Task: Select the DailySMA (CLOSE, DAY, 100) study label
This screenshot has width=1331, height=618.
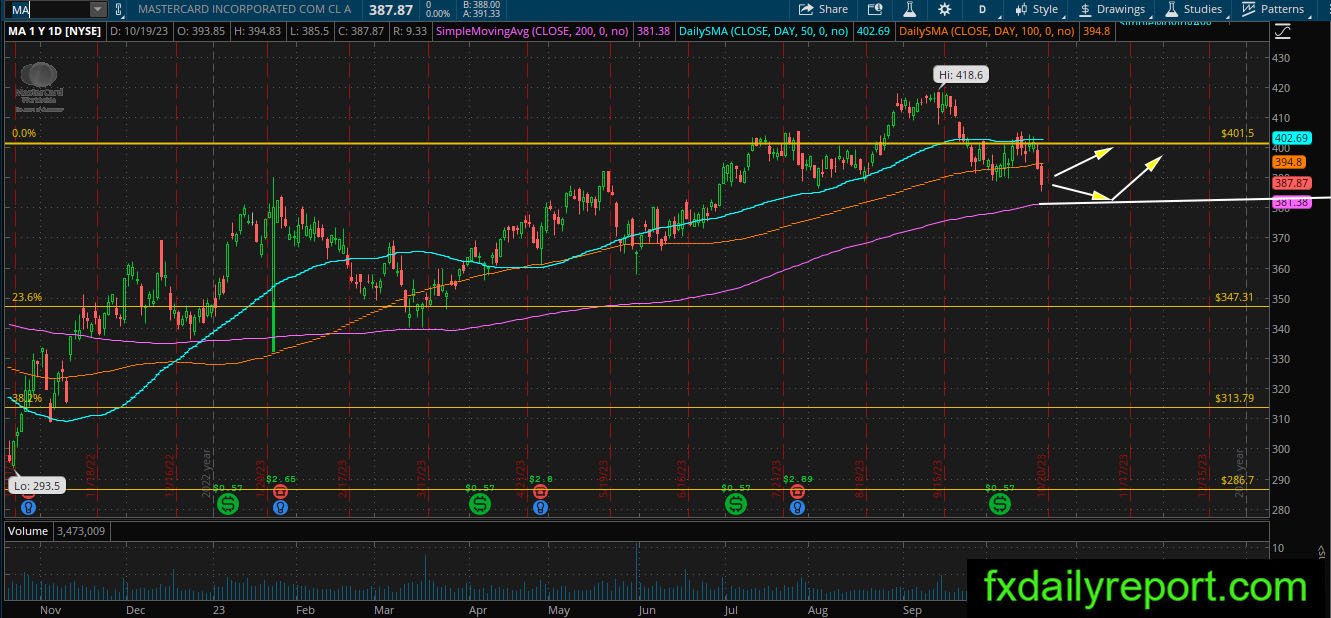Action: point(987,31)
